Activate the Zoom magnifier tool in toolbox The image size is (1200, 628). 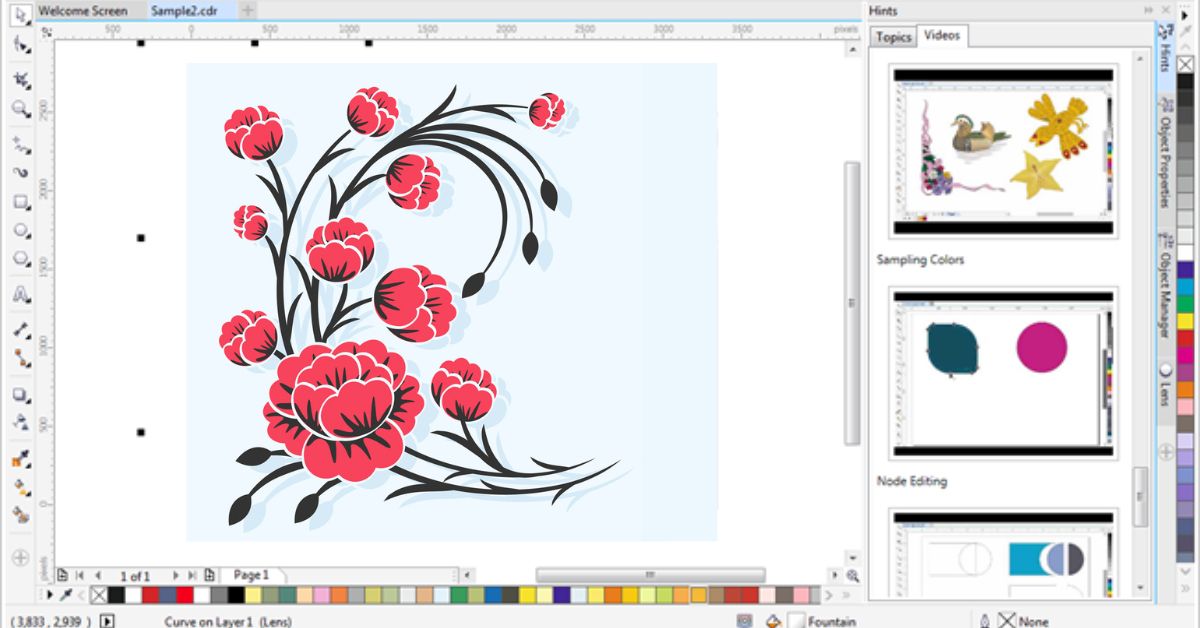[21, 109]
